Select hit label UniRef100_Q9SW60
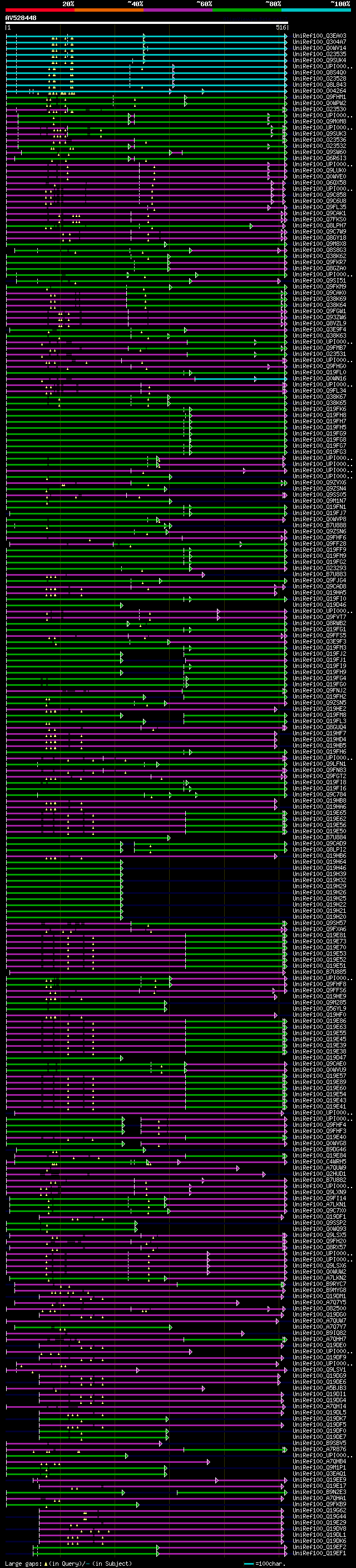 pos(319,152)
